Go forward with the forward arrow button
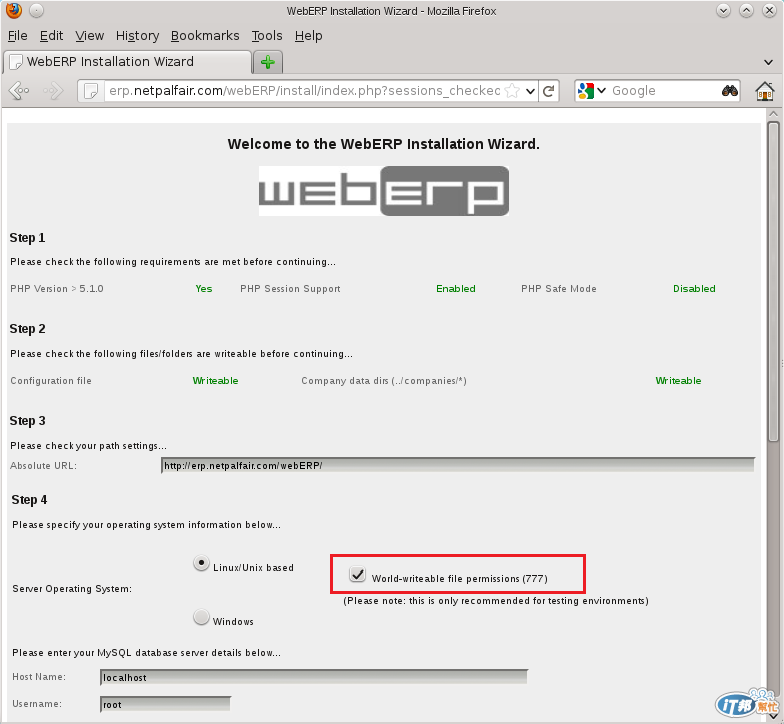This screenshot has height=724, width=784. coord(53,90)
